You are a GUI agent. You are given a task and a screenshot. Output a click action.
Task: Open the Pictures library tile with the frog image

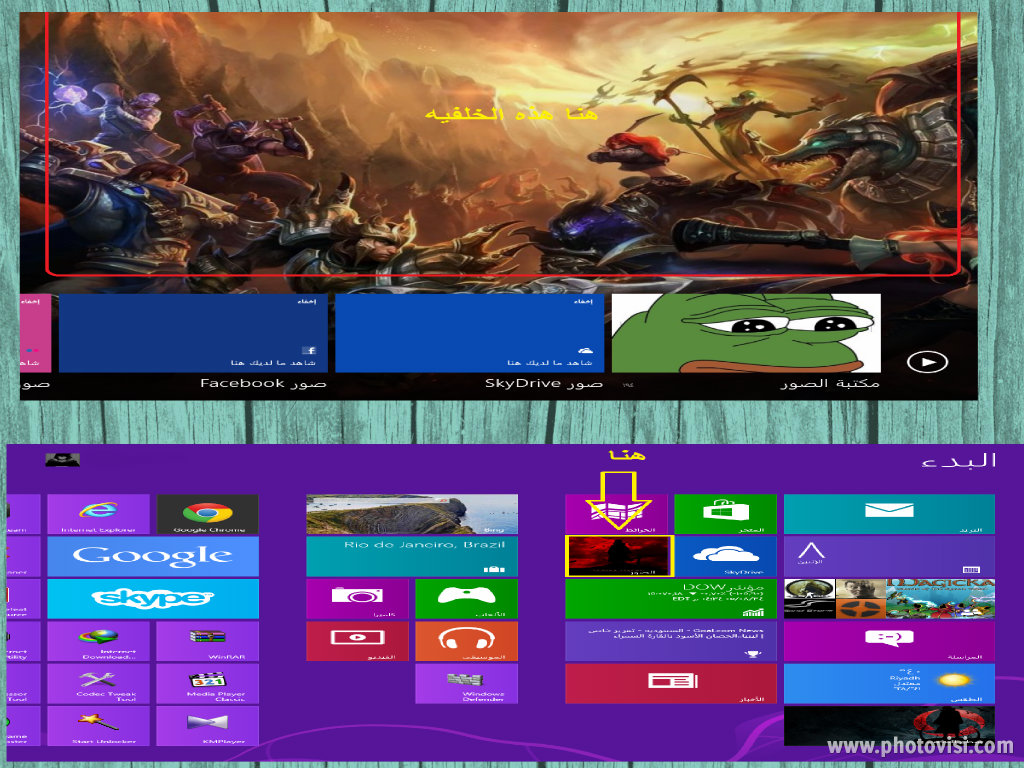pos(746,333)
